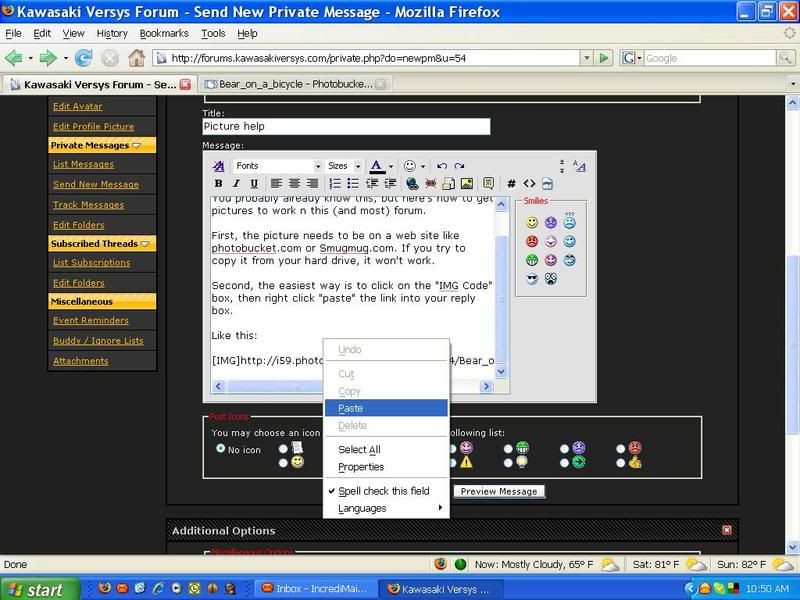
Task: Toggle bold formatting in message editor
Action: coord(219,184)
